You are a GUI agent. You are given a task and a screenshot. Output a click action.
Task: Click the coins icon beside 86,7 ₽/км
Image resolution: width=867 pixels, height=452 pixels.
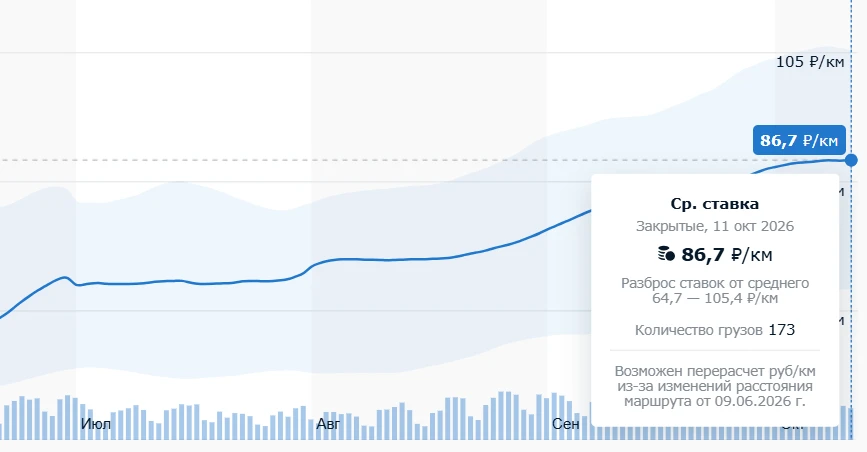[x=666, y=254]
